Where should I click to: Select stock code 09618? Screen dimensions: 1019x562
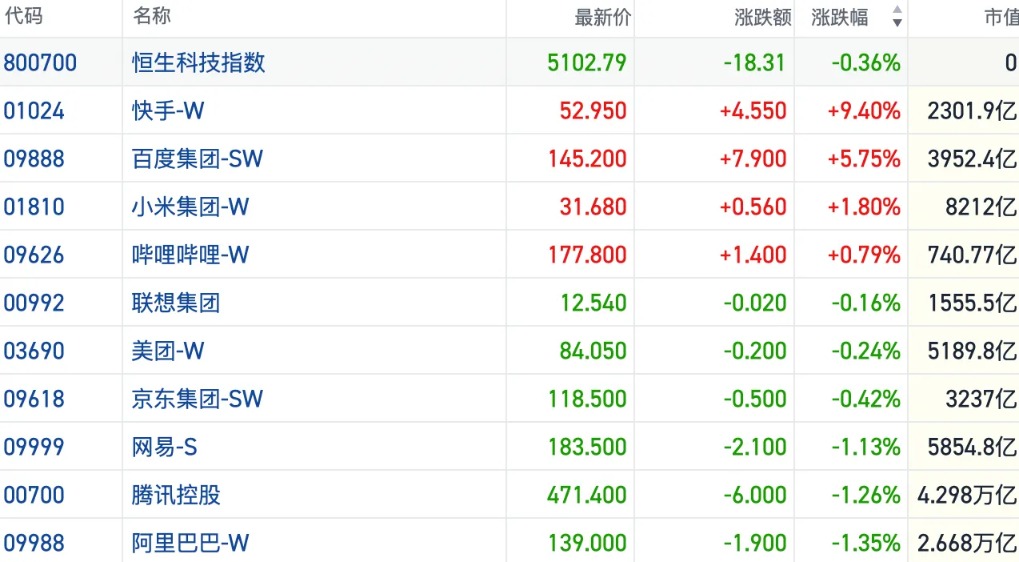pos(34,400)
